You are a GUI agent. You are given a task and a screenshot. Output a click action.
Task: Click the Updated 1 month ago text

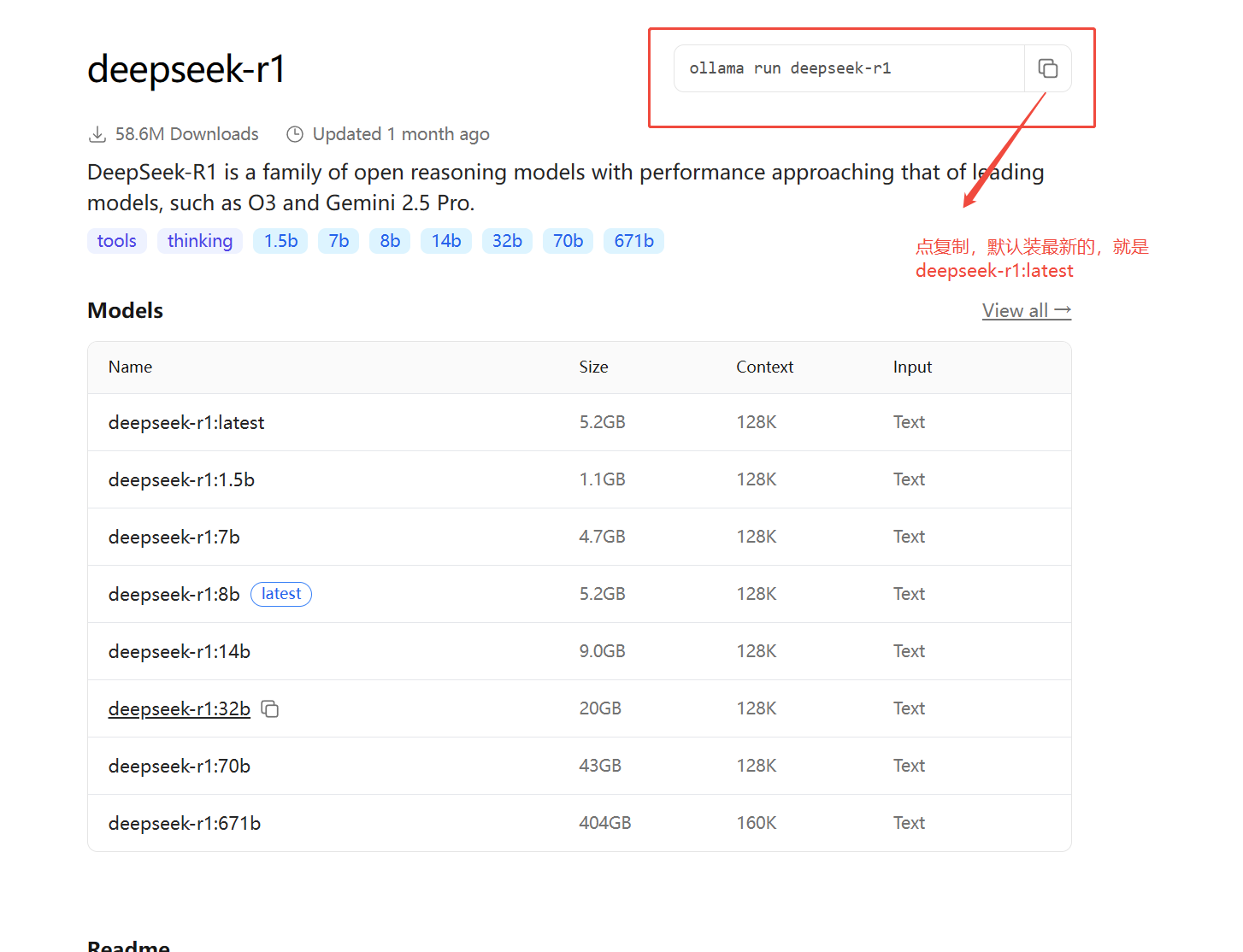[x=401, y=134]
